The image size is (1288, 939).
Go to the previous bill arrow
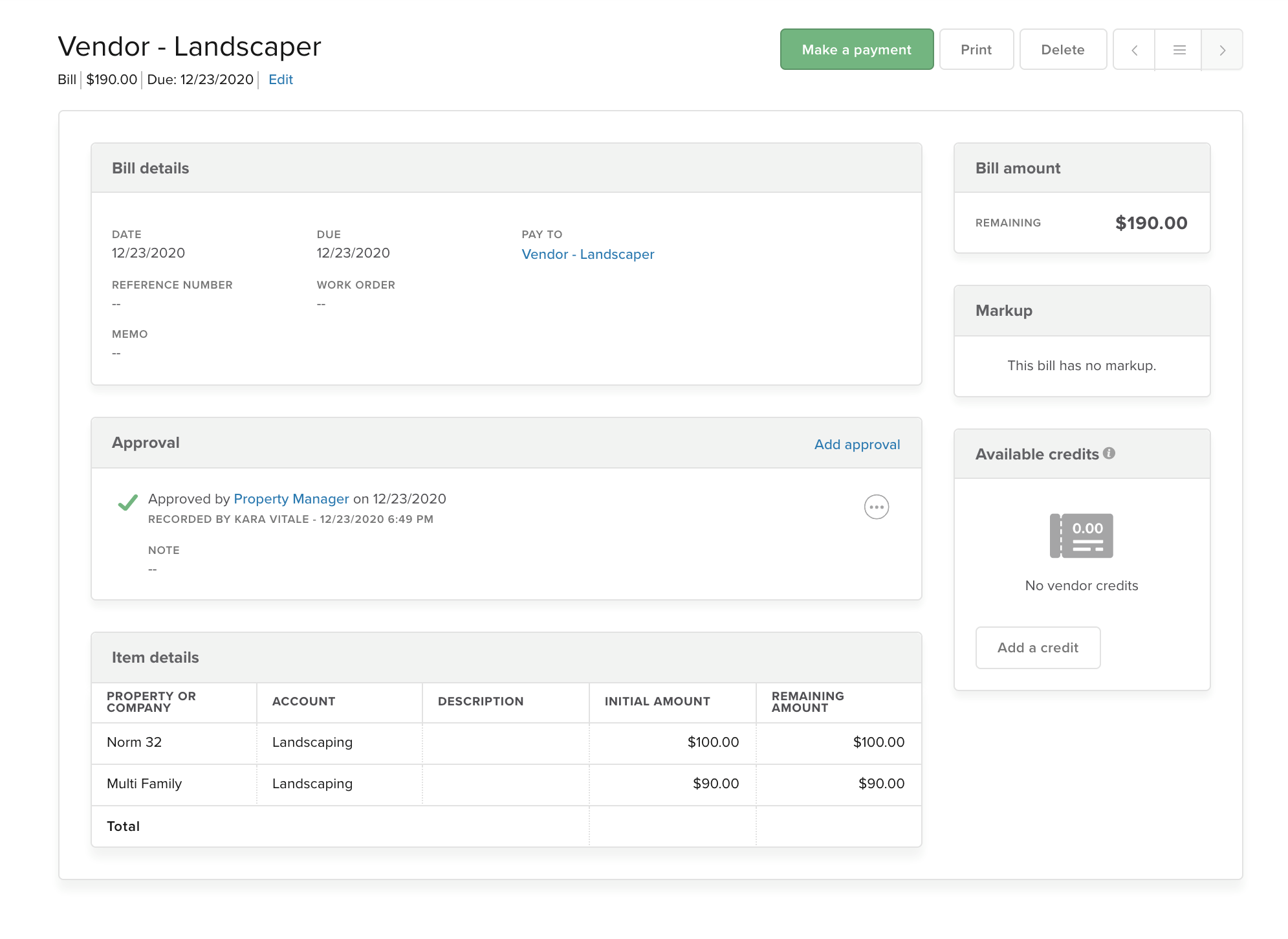click(1134, 50)
